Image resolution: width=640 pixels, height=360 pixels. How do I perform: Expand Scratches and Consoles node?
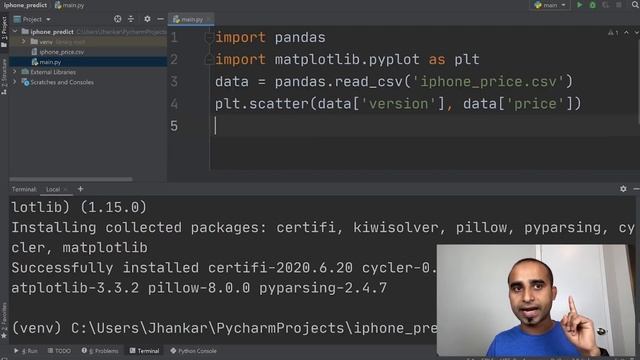[16, 82]
